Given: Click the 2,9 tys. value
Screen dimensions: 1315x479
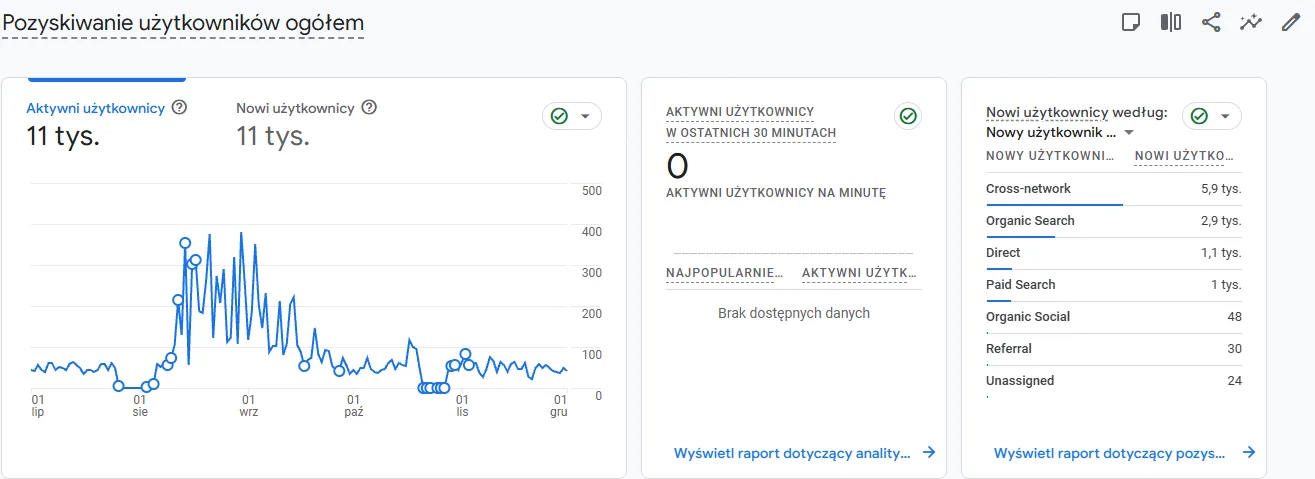Looking at the screenshot, I should (x=1221, y=221).
